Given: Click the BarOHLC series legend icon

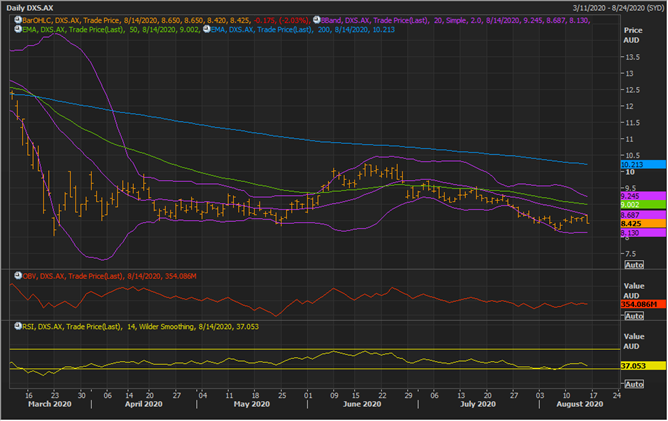Looking at the screenshot, I should point(18,20).
